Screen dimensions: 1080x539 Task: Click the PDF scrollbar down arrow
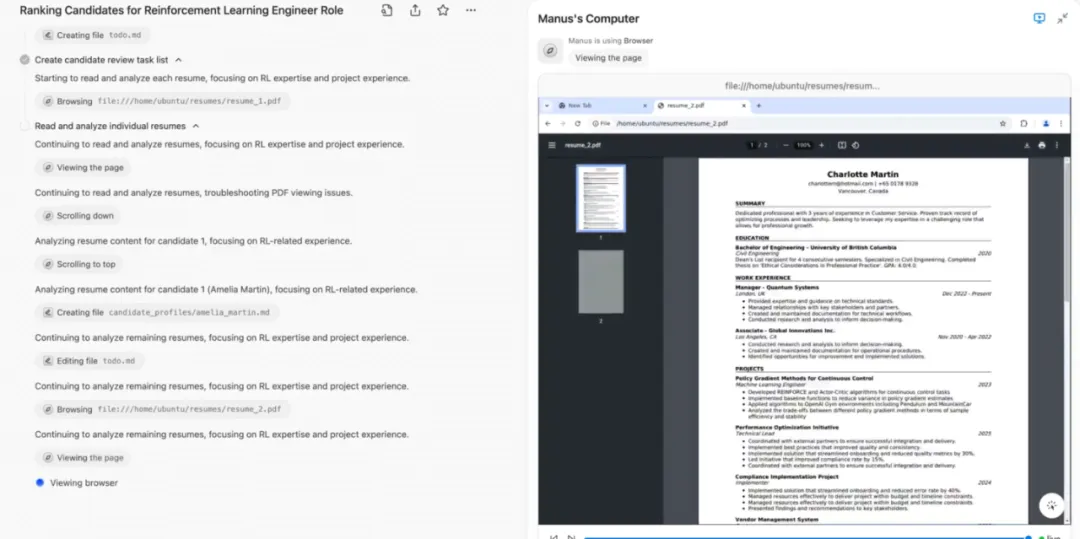[x=1066, y=521]
